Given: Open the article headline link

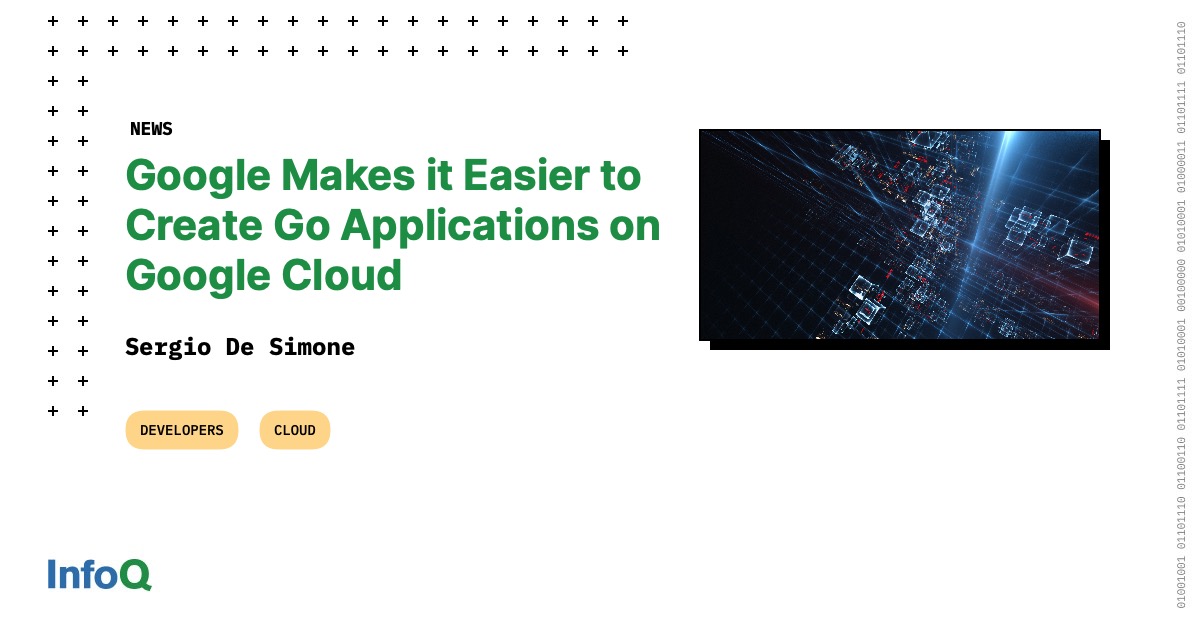Looking at the screenshot, I should [390, 224].
